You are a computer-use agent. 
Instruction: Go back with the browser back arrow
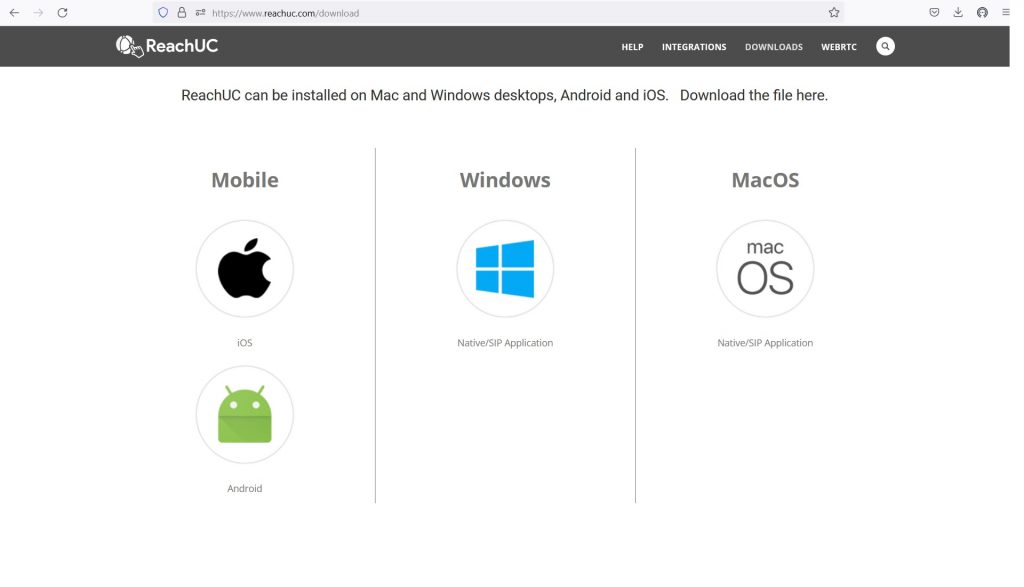pos(14,12)
